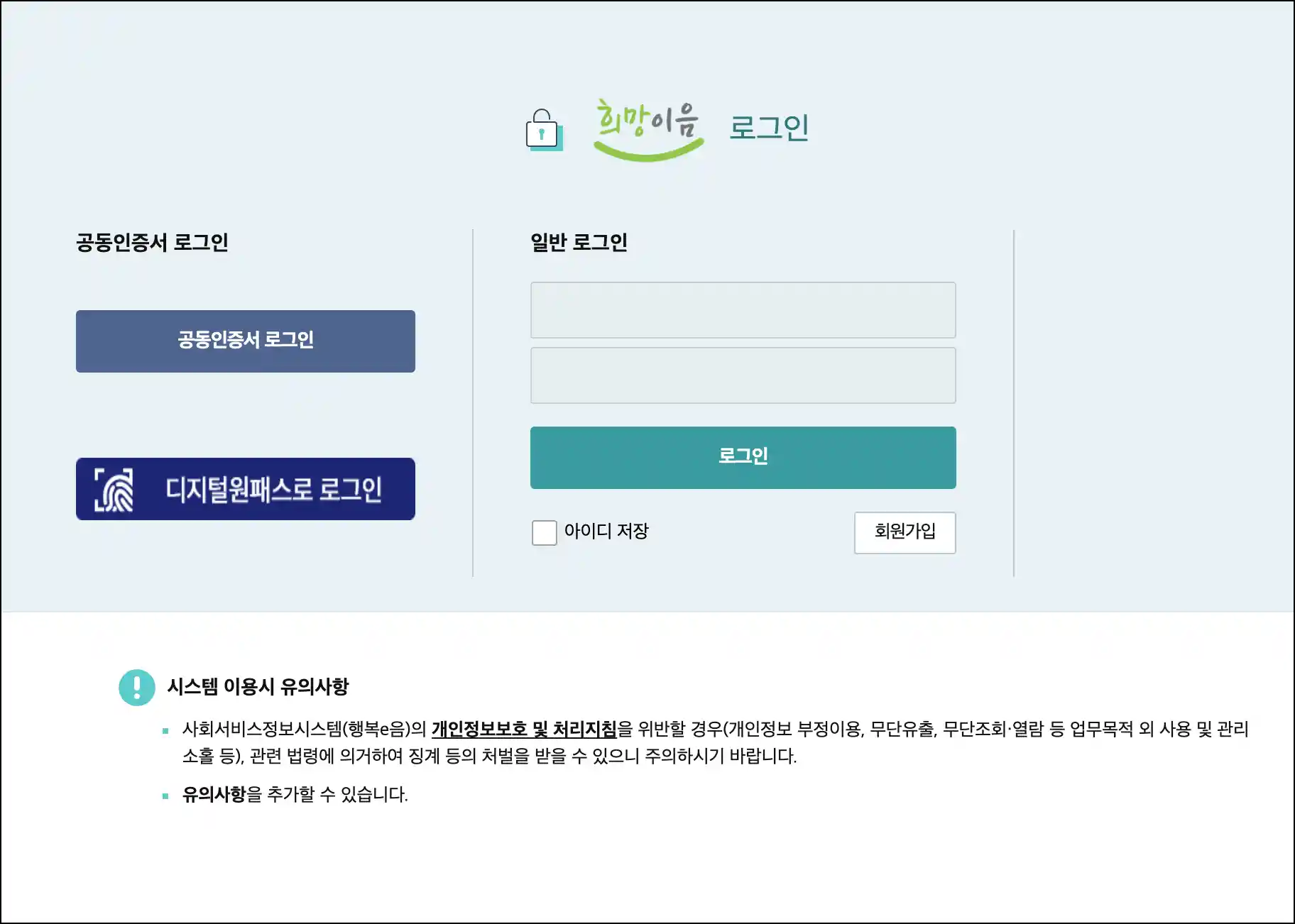Click the 시스템 이용시 유의사항 heading

pyautogui.click(x=258, y=687)
